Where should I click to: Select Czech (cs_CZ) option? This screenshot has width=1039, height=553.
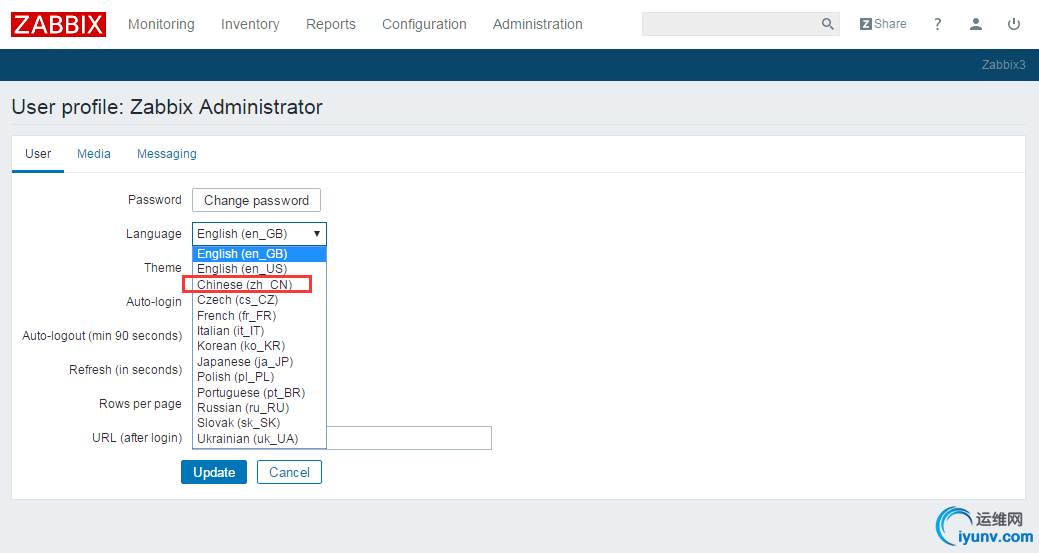tap(259, 300)
